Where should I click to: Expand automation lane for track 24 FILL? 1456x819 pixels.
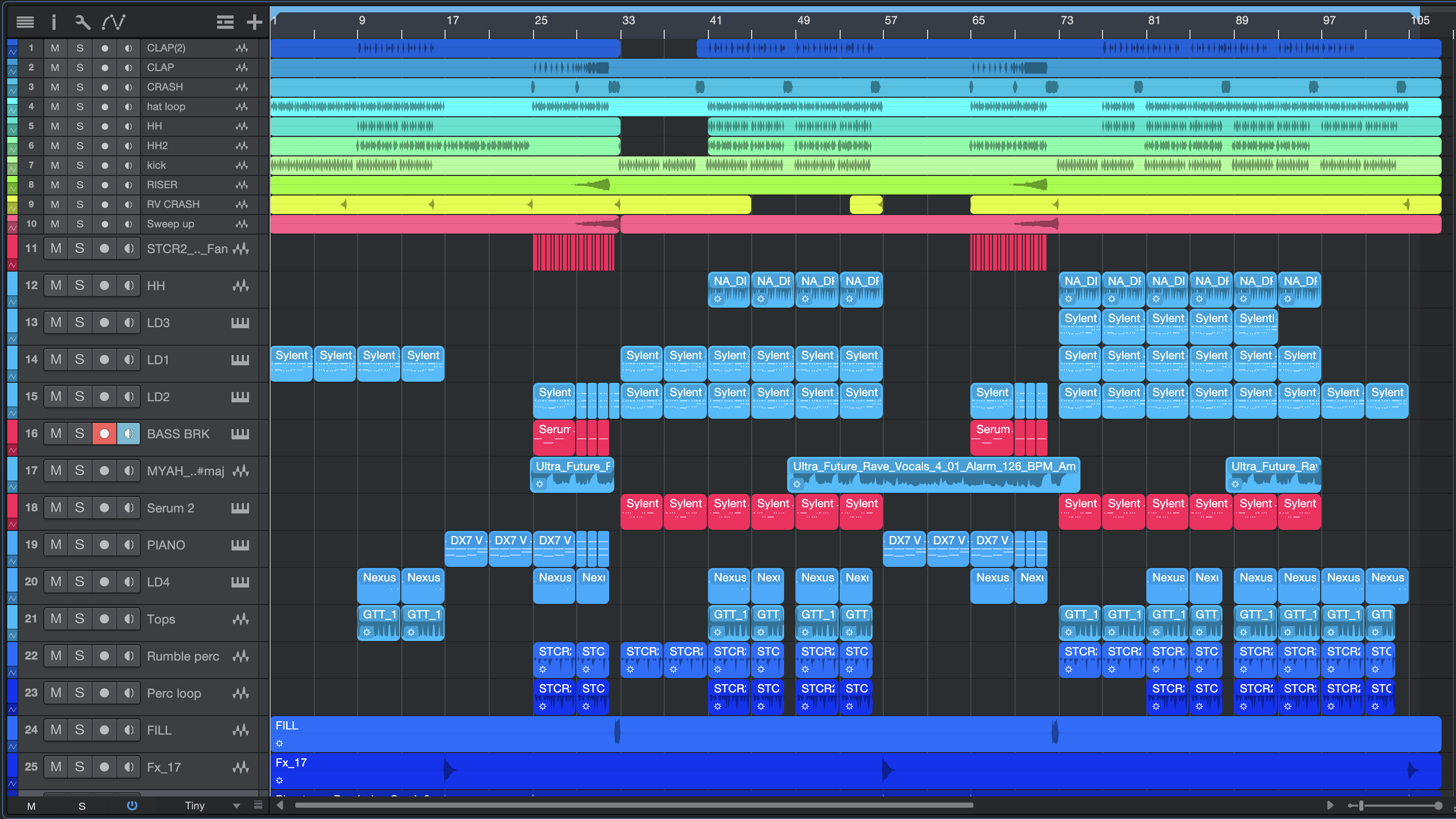[12, 746]
